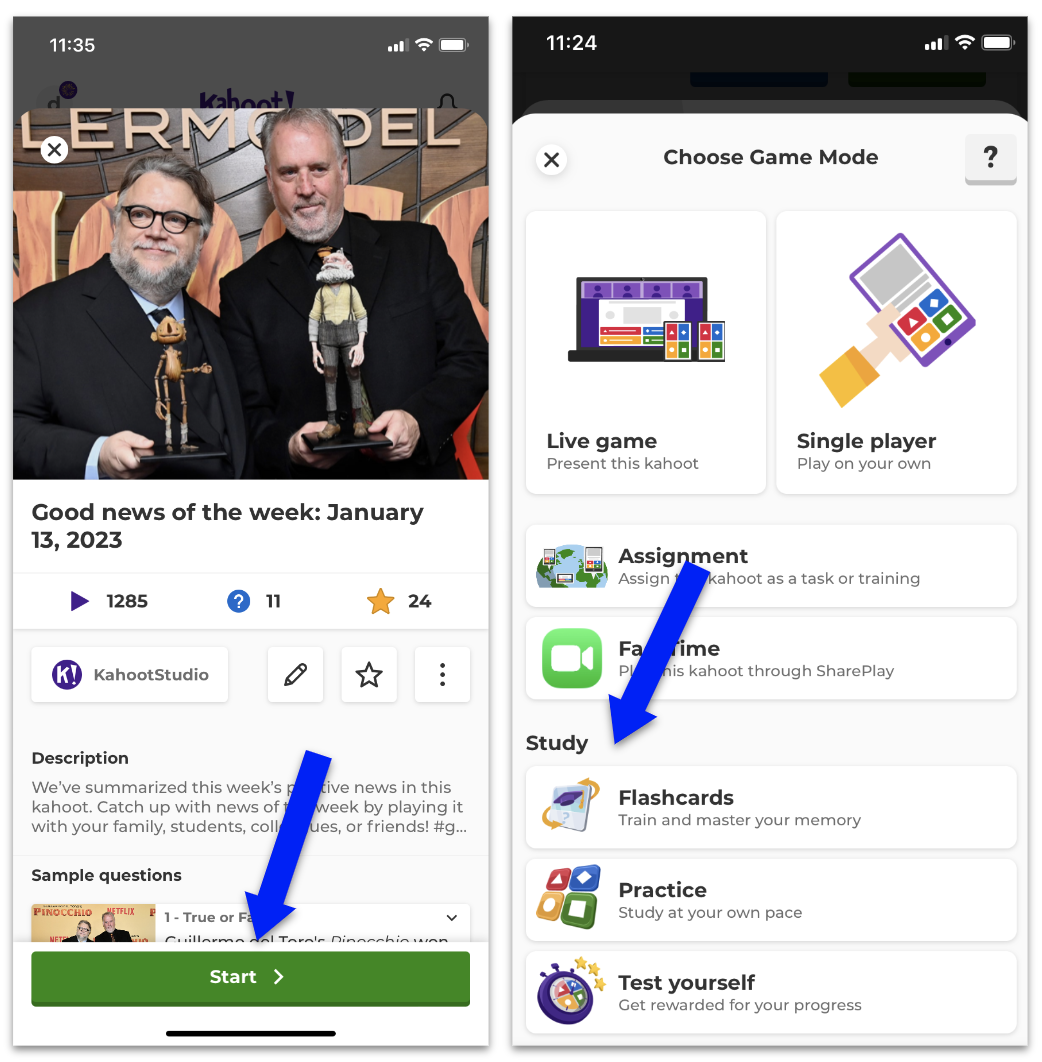Choose the Single player mode card
Image resolution: width=1042 pixels, height=1062 pixels.
tap(896, 352)
